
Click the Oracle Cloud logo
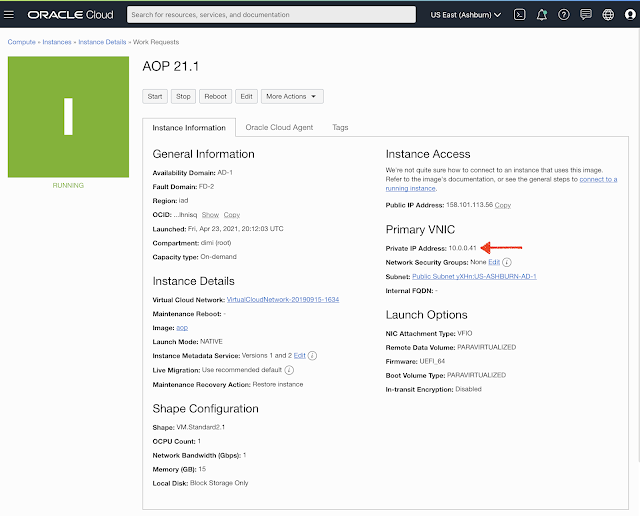(x=70, y=15)
